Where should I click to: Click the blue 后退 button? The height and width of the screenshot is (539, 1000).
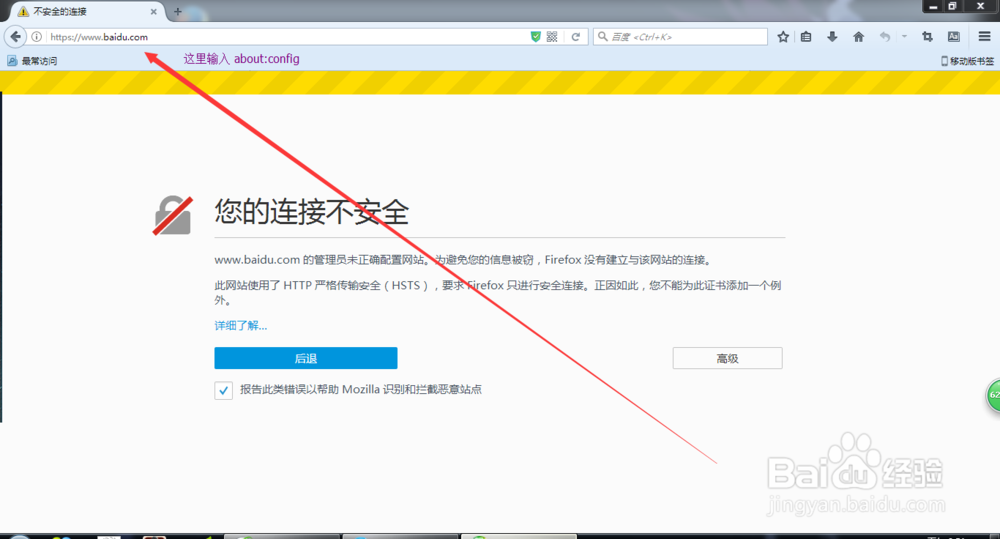(305, 358)
